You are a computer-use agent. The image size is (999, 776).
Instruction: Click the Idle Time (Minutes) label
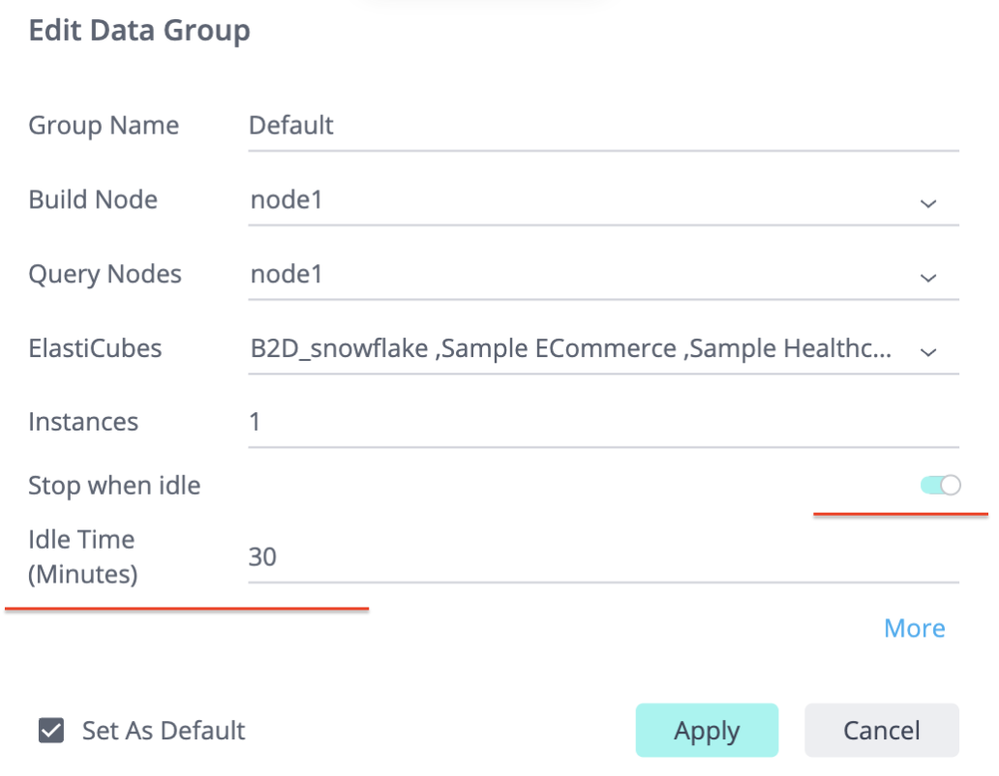82,557
